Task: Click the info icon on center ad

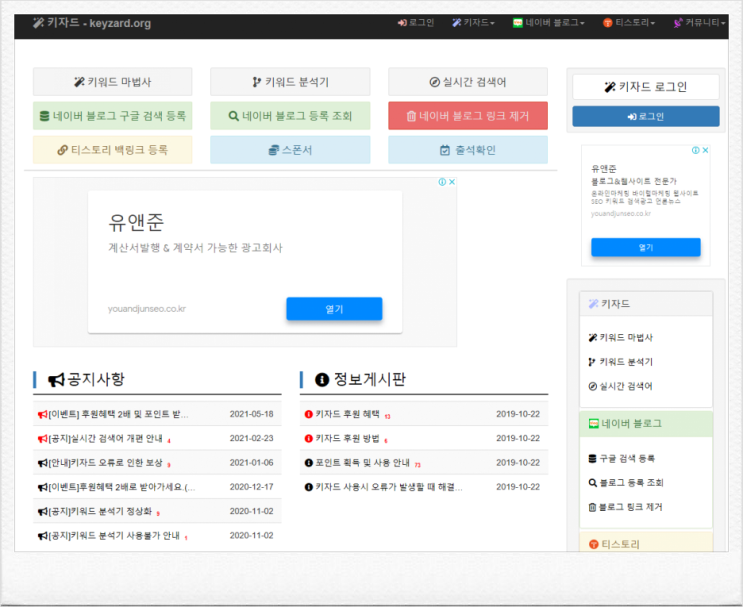Action: 442,182
